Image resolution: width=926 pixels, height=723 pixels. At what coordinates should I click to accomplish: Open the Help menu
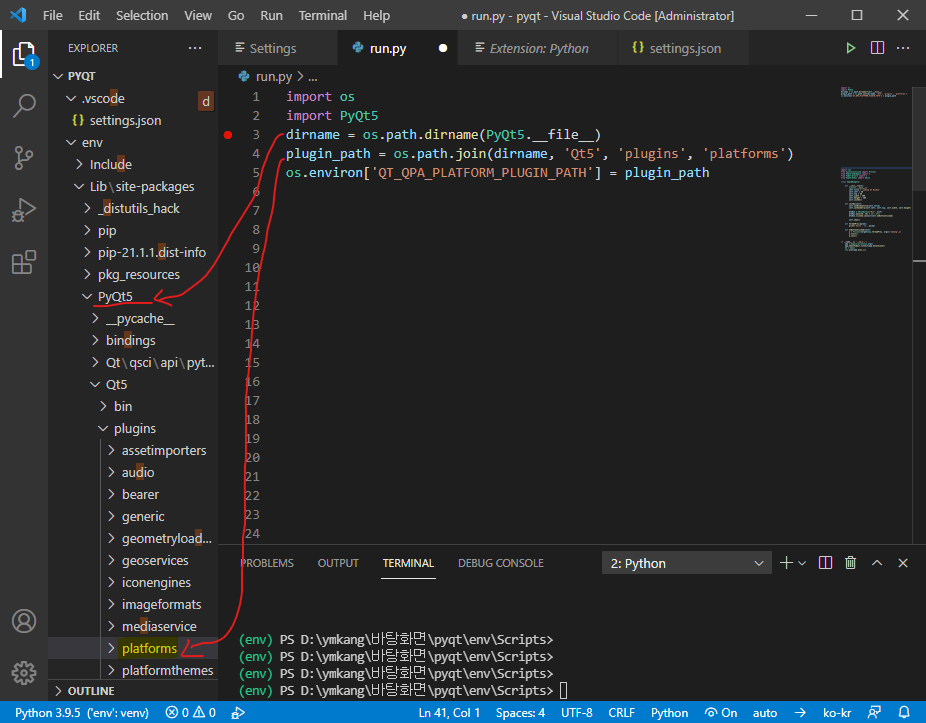pos(376,15)
